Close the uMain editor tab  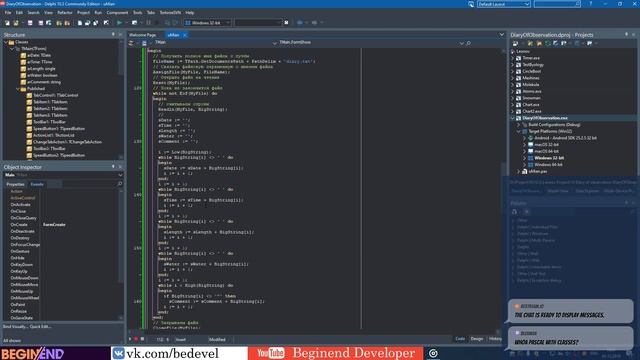point(184,35)
